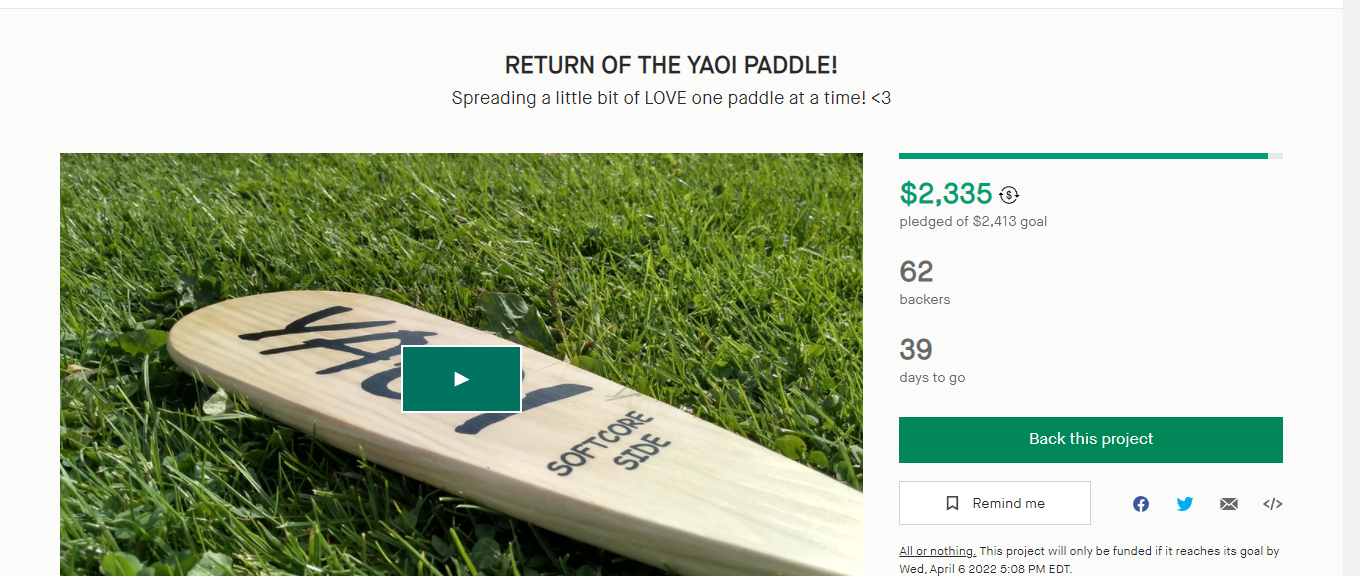This screenshot has height=576, width=1360.
Task: Click the page's vertical scrollbar
Action: [1351, 288]
